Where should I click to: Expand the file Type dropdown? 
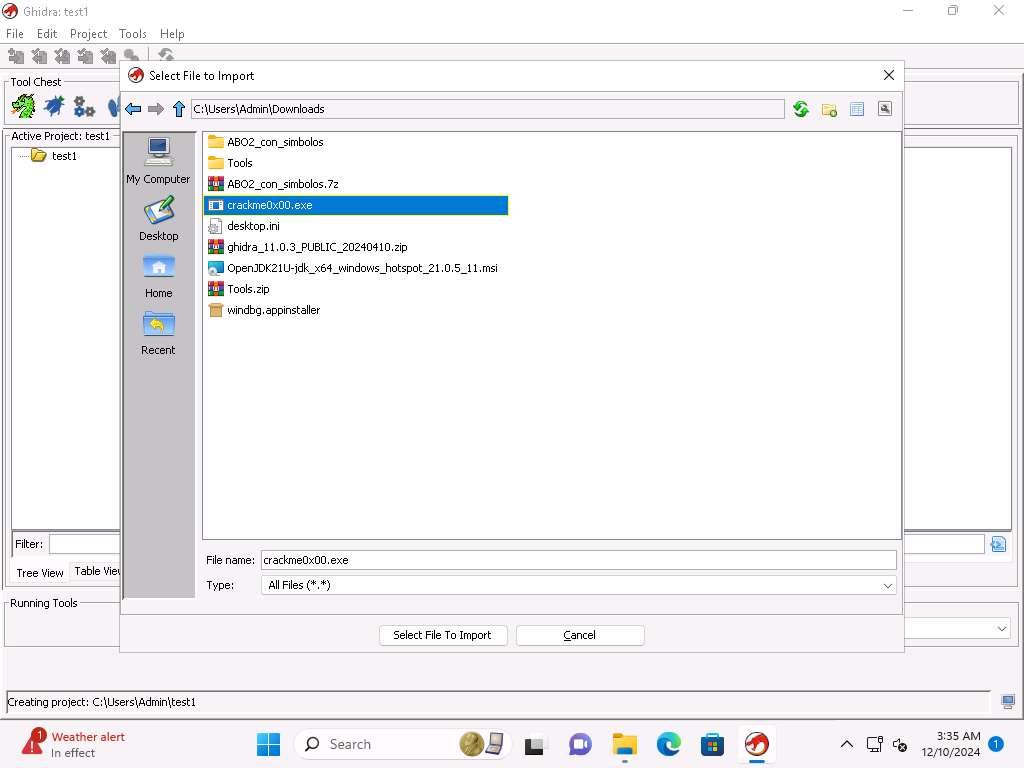[887, 585]
